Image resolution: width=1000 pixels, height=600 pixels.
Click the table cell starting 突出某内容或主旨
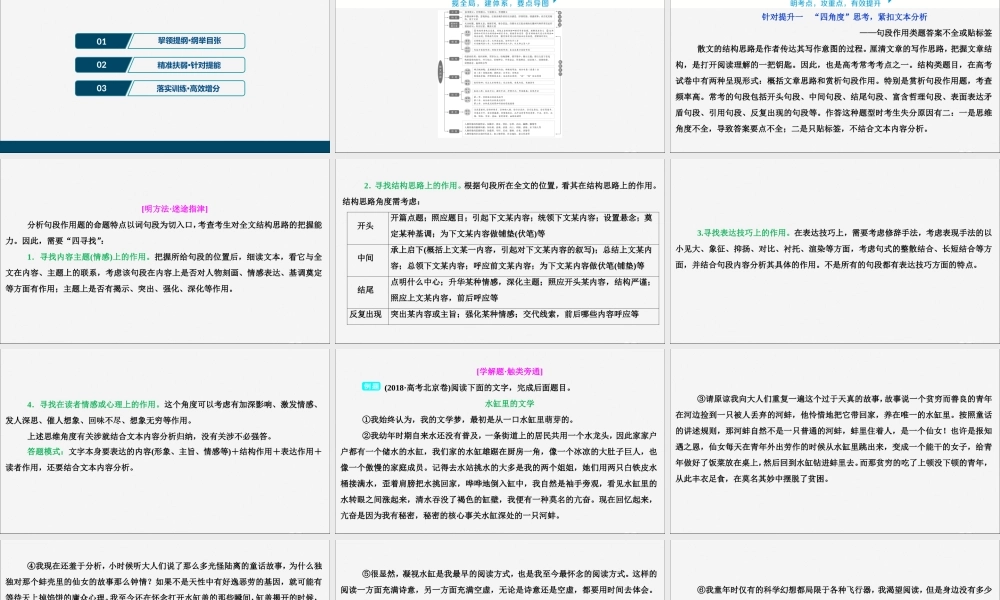click(x=524, y=314)
